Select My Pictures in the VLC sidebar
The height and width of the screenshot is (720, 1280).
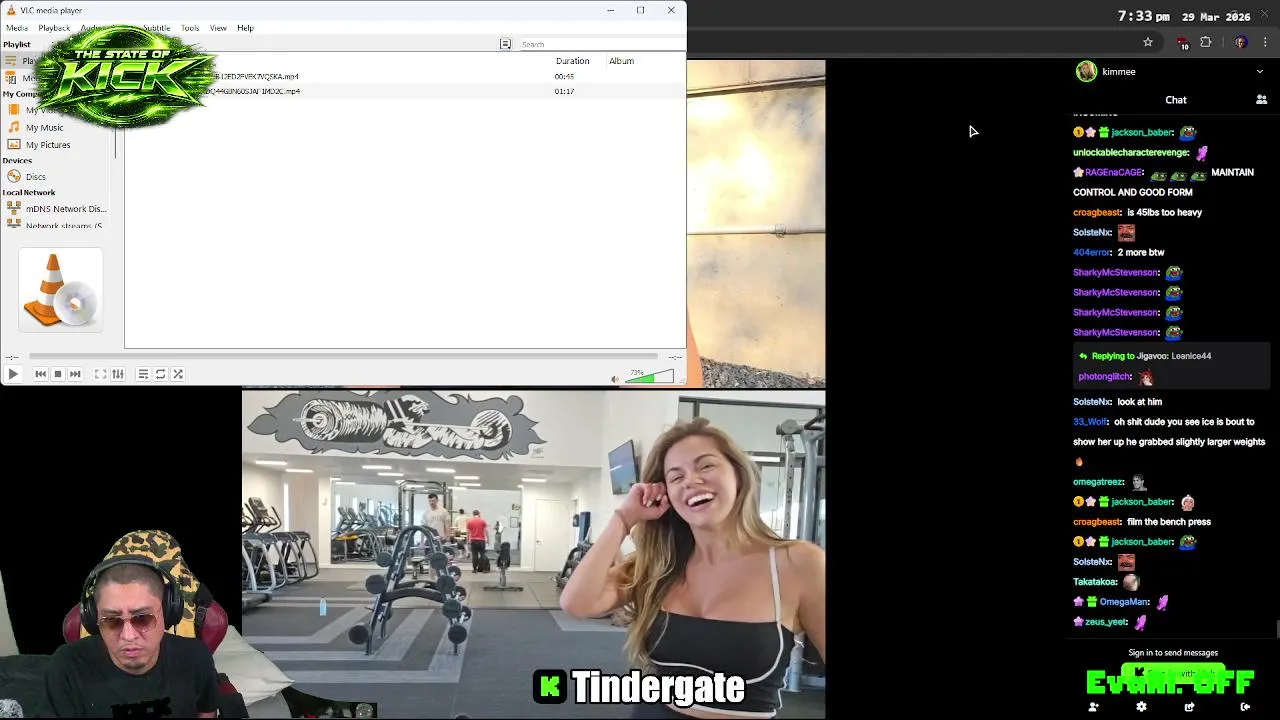click(x=48, y=145)
